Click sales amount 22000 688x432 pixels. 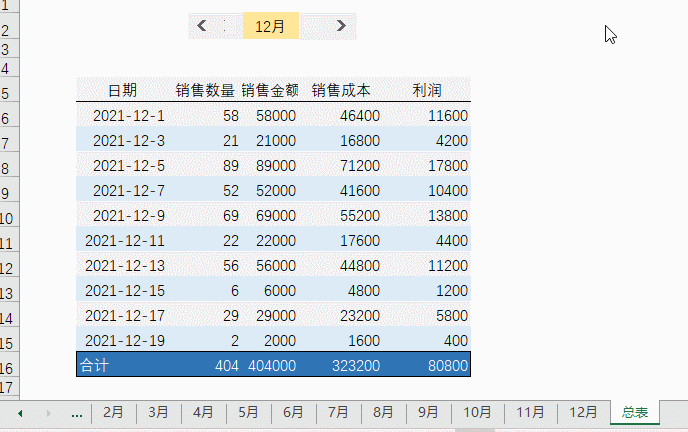pos(276,241)
